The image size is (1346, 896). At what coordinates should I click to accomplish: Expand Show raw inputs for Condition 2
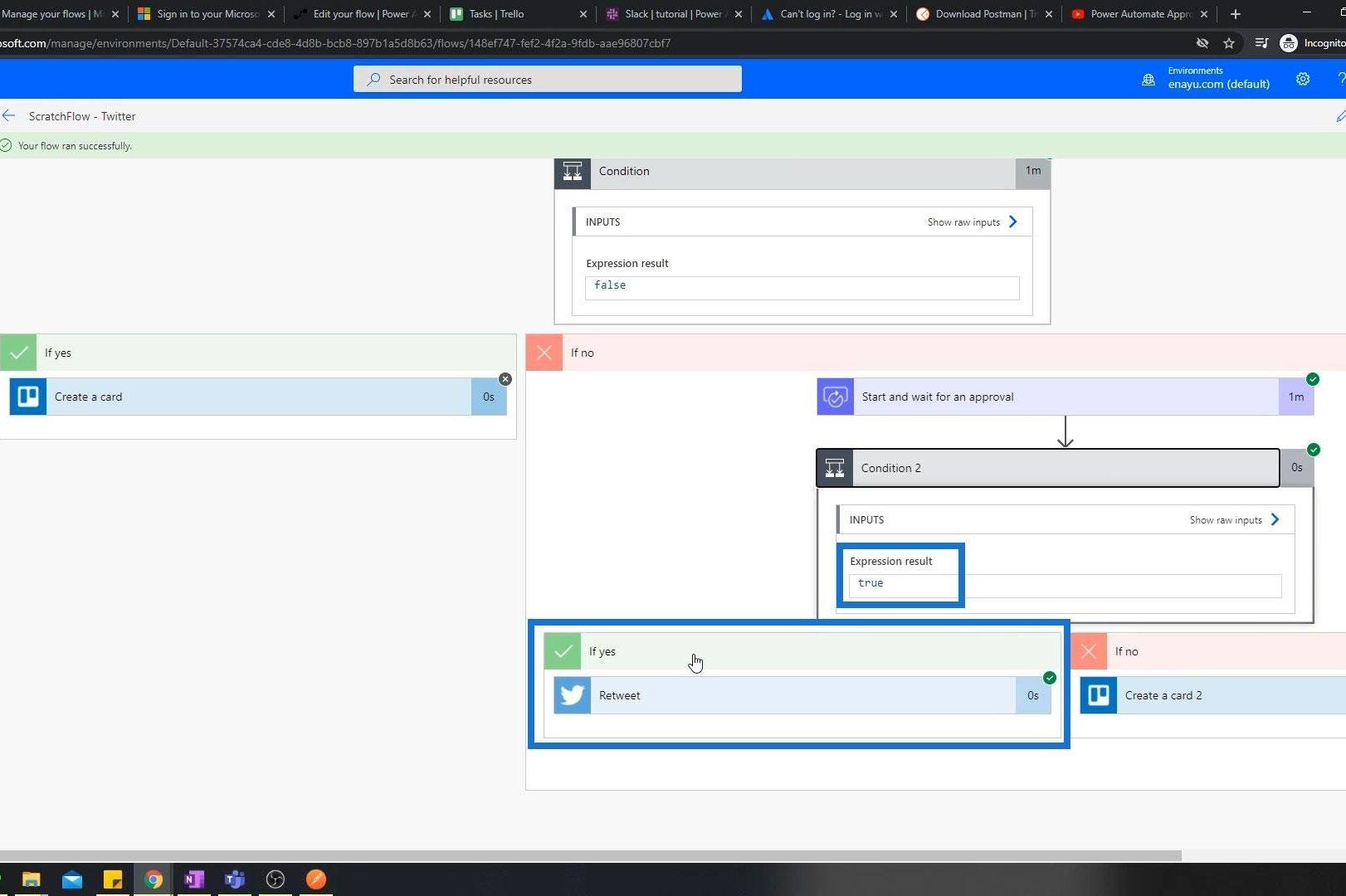click(1234, 520)
